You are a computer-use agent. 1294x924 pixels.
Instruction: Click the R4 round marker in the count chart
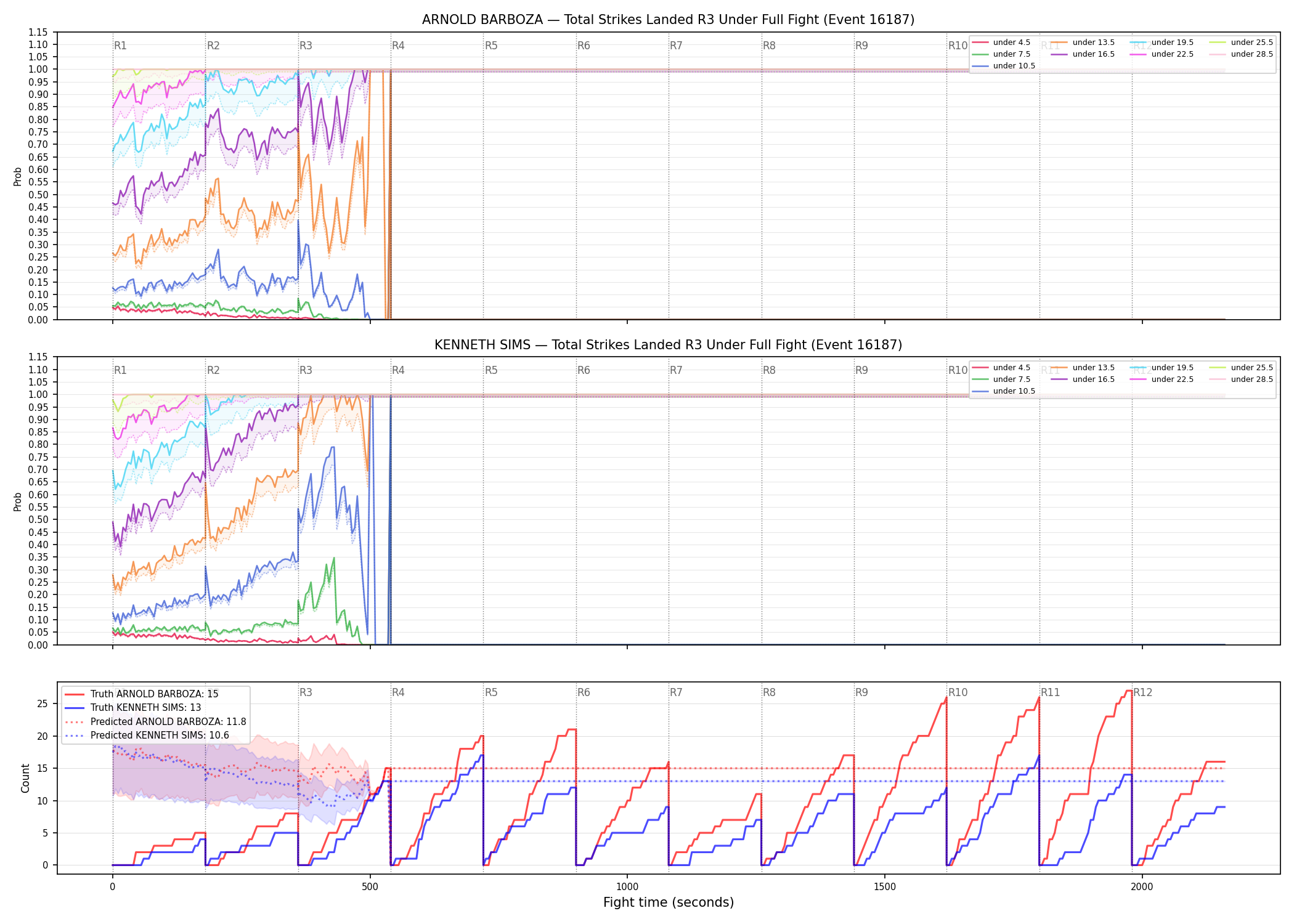pos(398,692)
